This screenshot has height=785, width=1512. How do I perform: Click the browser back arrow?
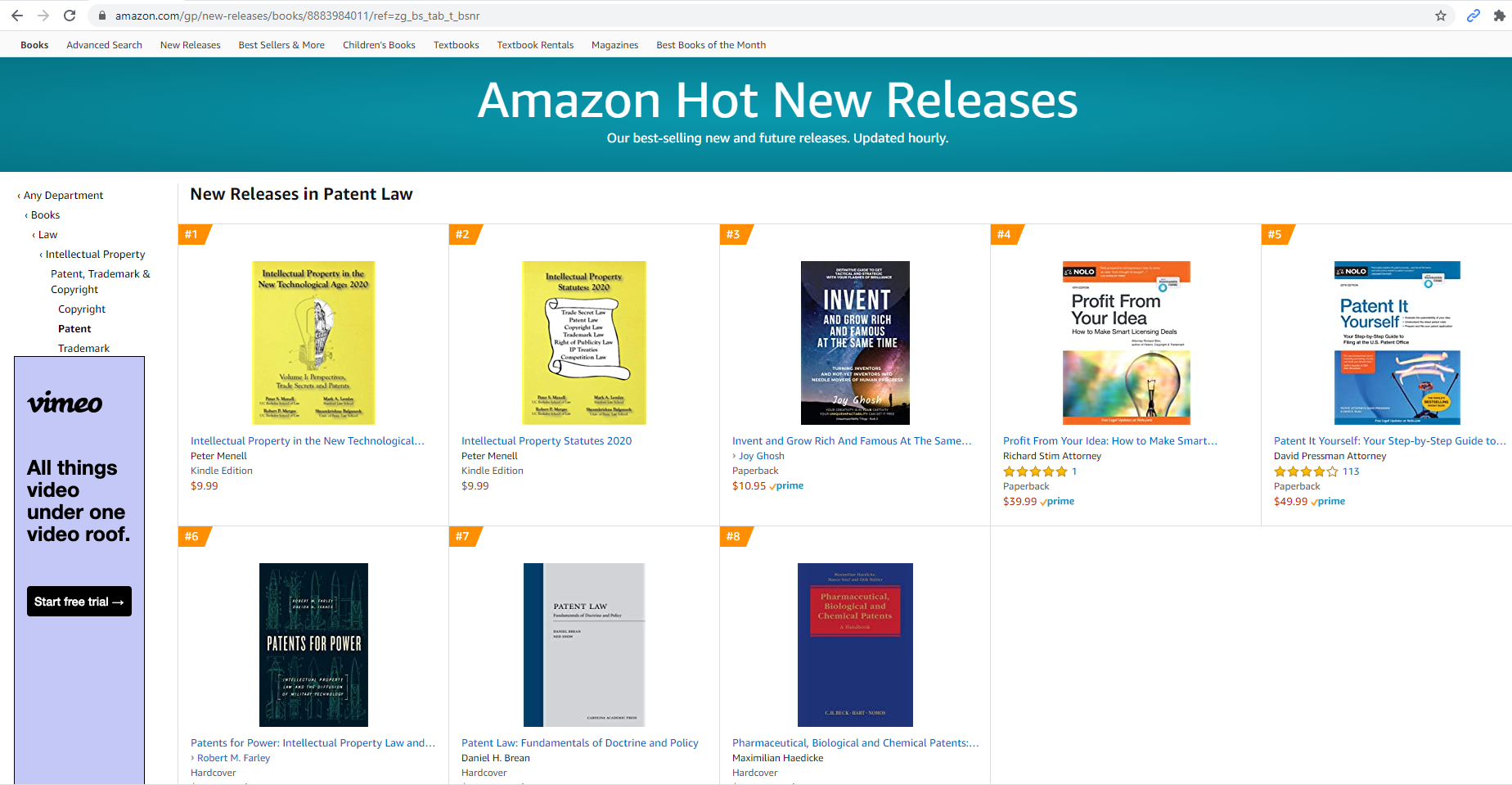(17, 16)
